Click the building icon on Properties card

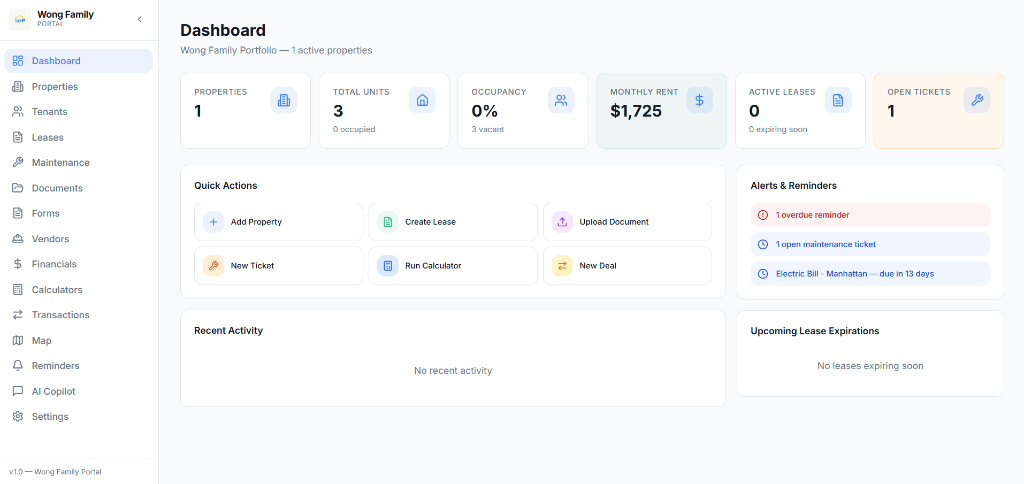pyautogui.click(x=283, y=100)
